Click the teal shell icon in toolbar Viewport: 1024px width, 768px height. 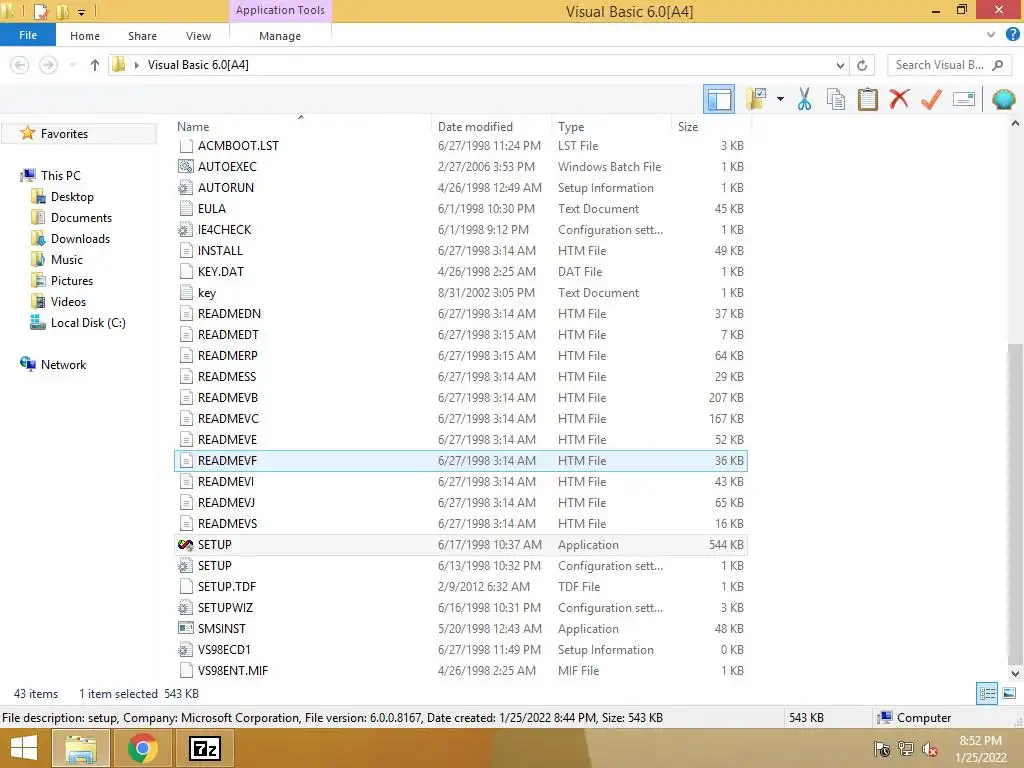(x=1003, y=99)
